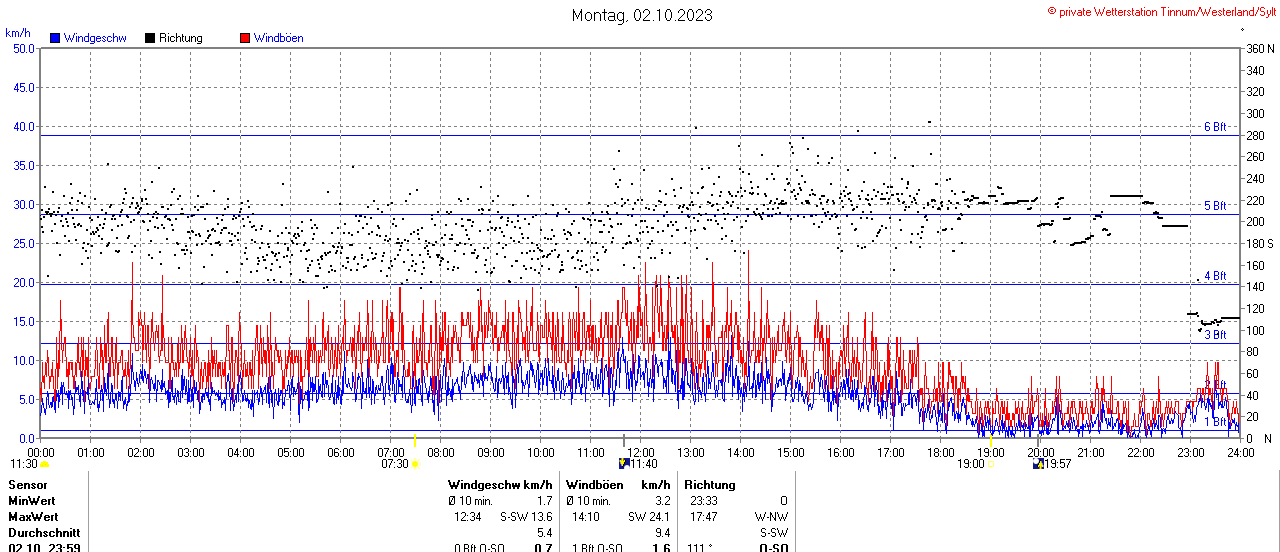This screenshot has width=1280, height=552.
Task: Click the average gust value 9.4
Action: (x=661, y=532)
